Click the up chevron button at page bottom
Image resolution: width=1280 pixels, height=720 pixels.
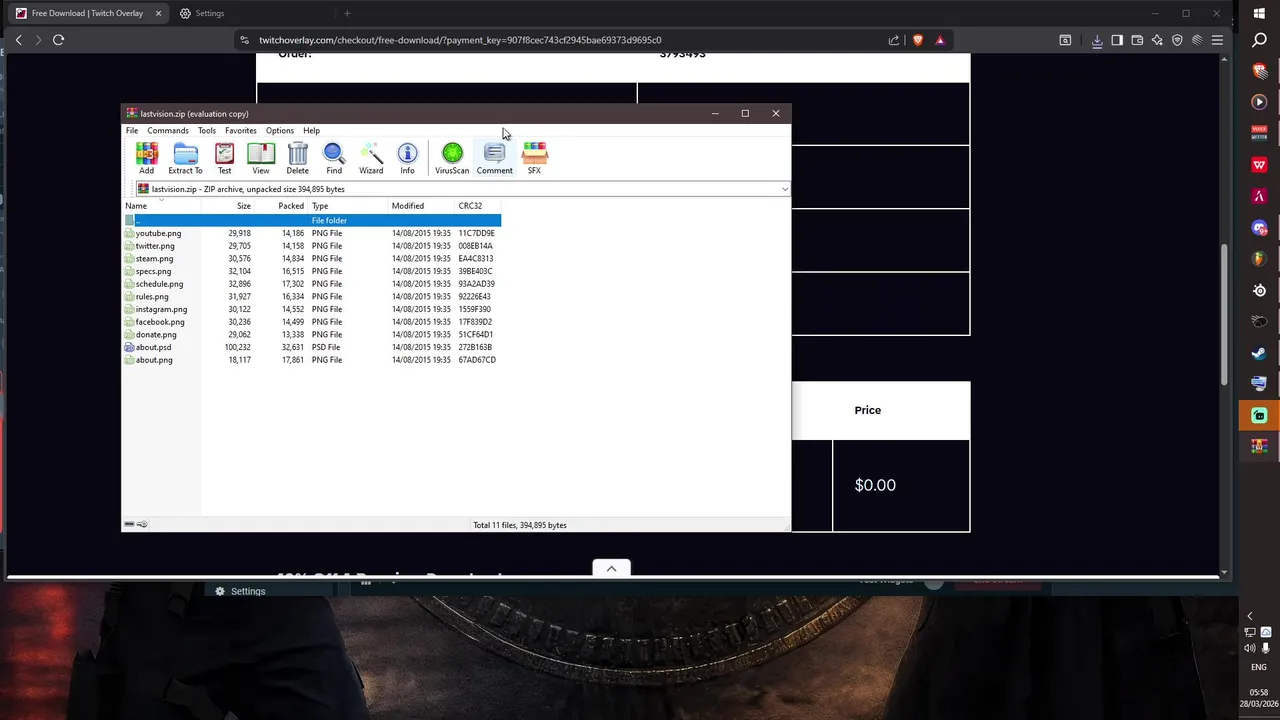click(611, 568)
